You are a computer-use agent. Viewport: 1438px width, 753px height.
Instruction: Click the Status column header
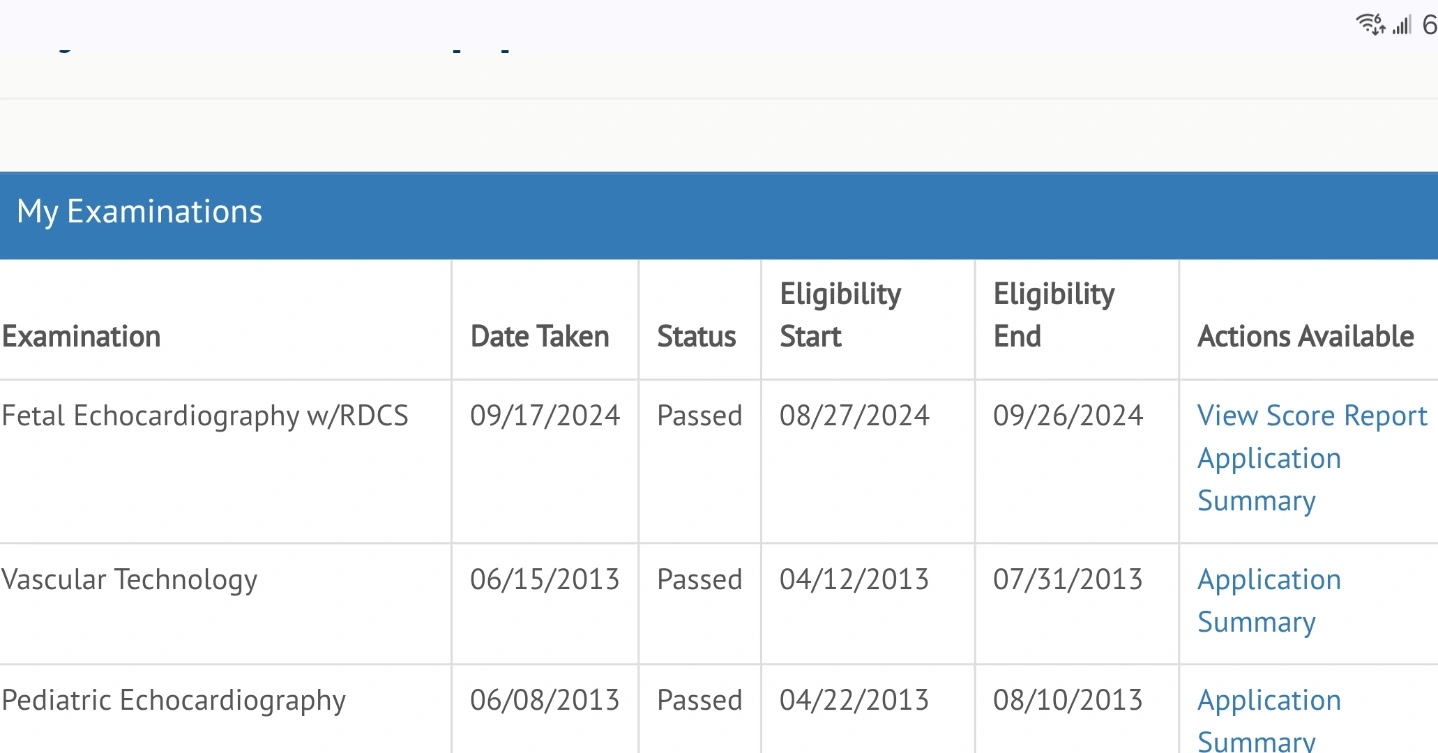696,336
